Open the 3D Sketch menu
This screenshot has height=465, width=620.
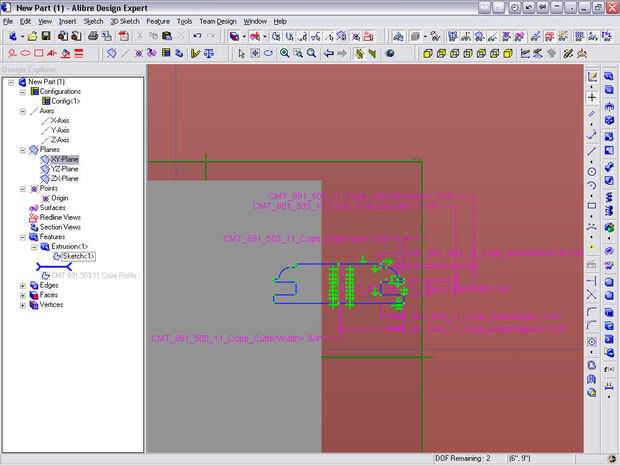click(x=125, y=21)
